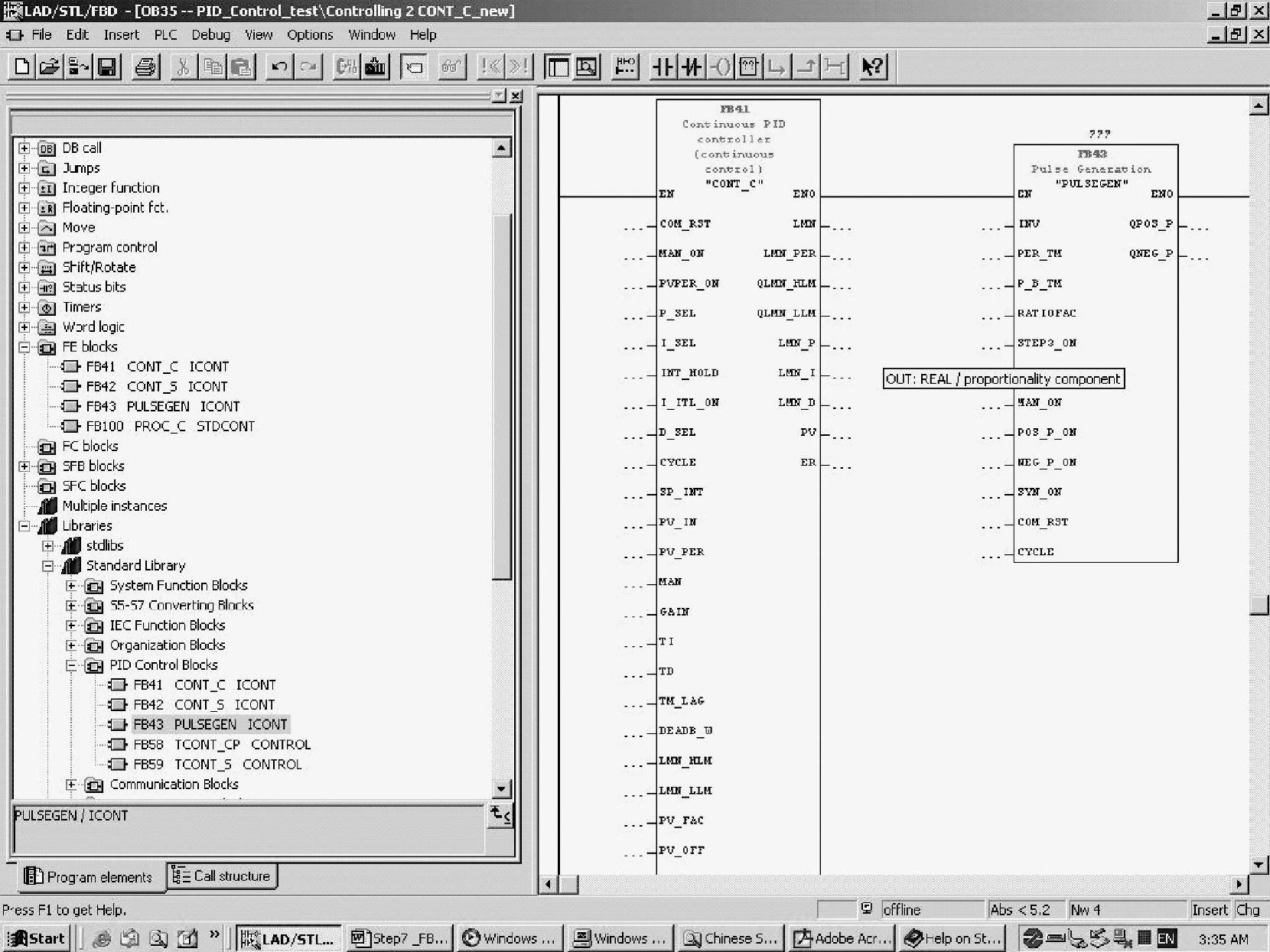Toggle the program elements overview button
Viewport: 1270px width, 952px height.
558,67
